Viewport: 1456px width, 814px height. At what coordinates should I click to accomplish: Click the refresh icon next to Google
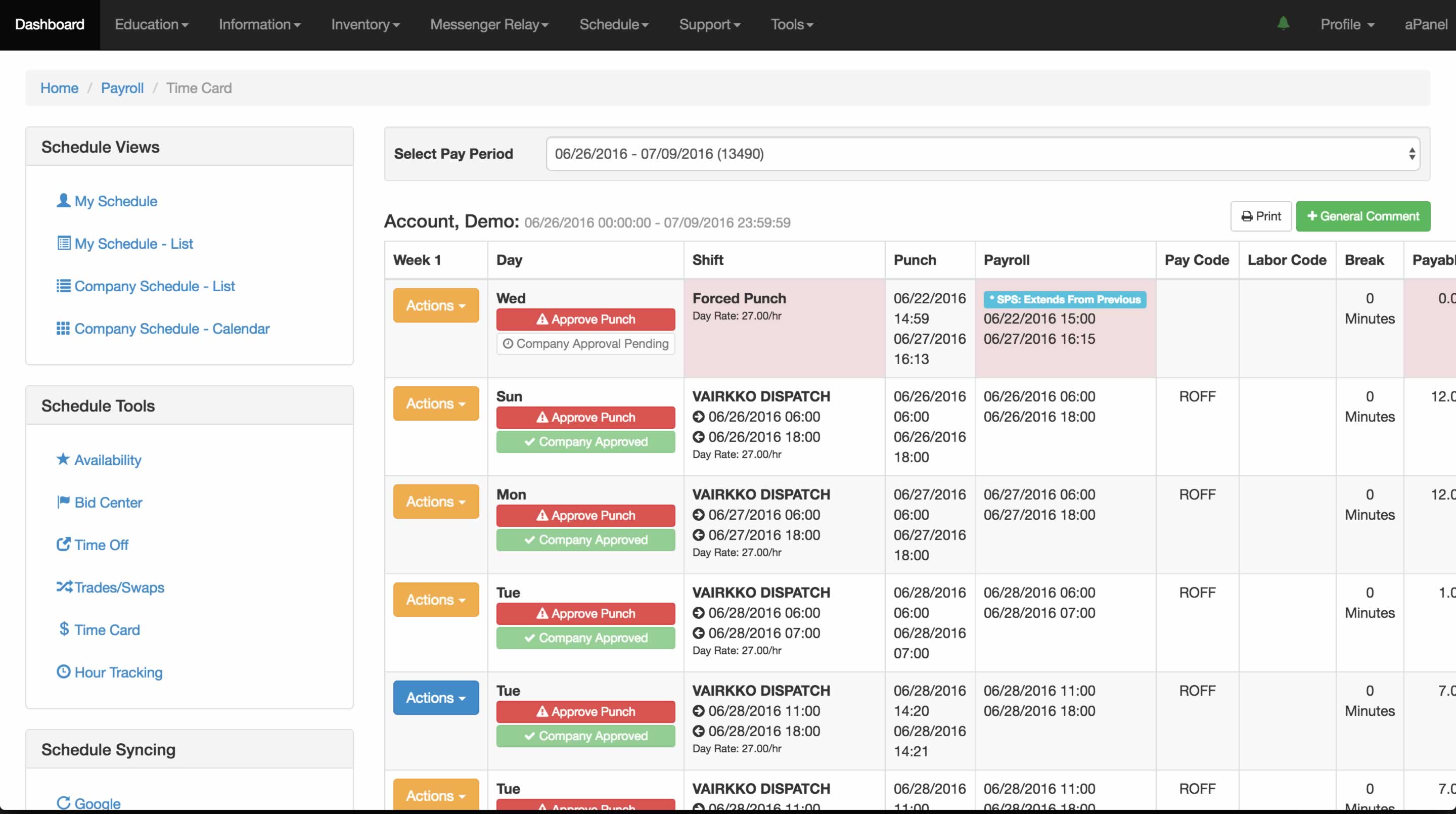click(63, 802)
